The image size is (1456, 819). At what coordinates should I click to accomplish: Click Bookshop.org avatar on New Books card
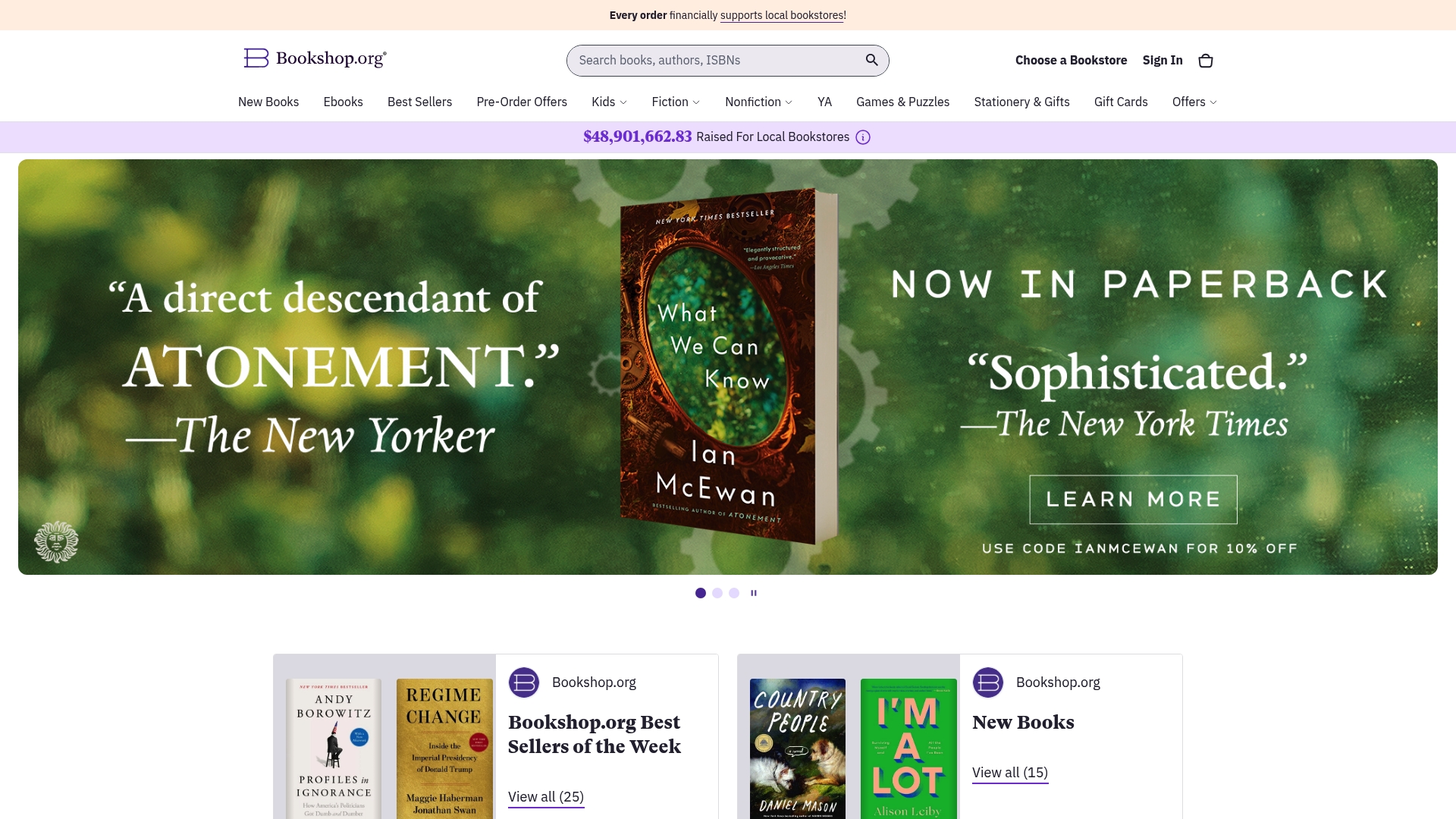[x=988, y=682]
